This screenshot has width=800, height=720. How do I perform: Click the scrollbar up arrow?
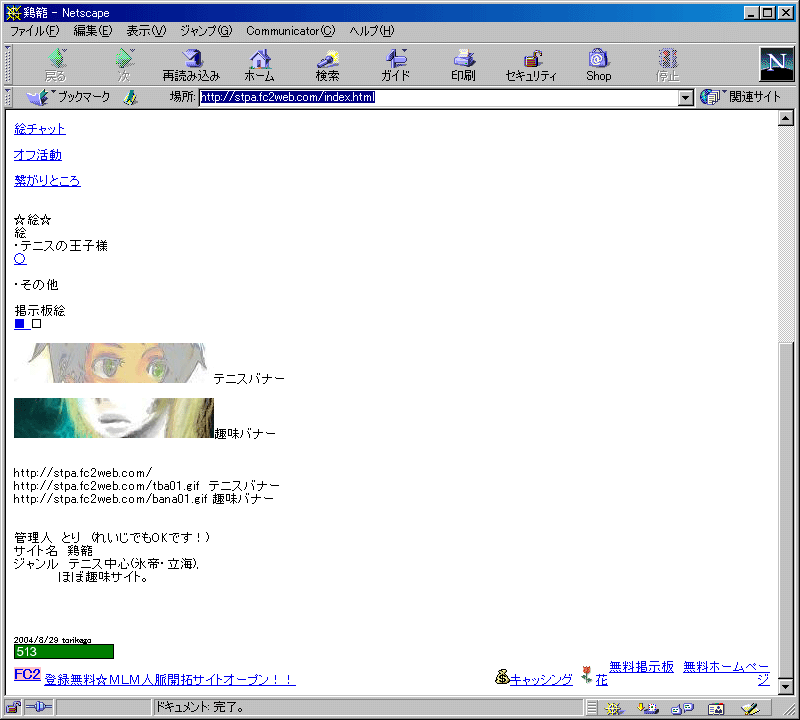786,118
